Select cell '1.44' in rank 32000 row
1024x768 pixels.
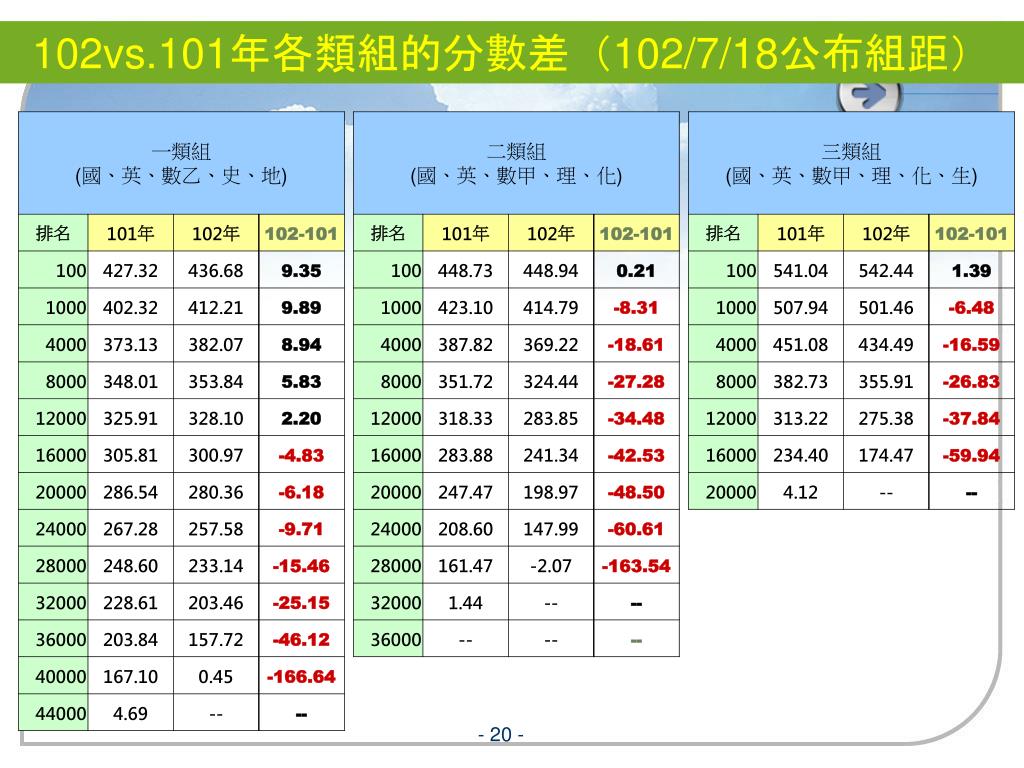[466, 603]
